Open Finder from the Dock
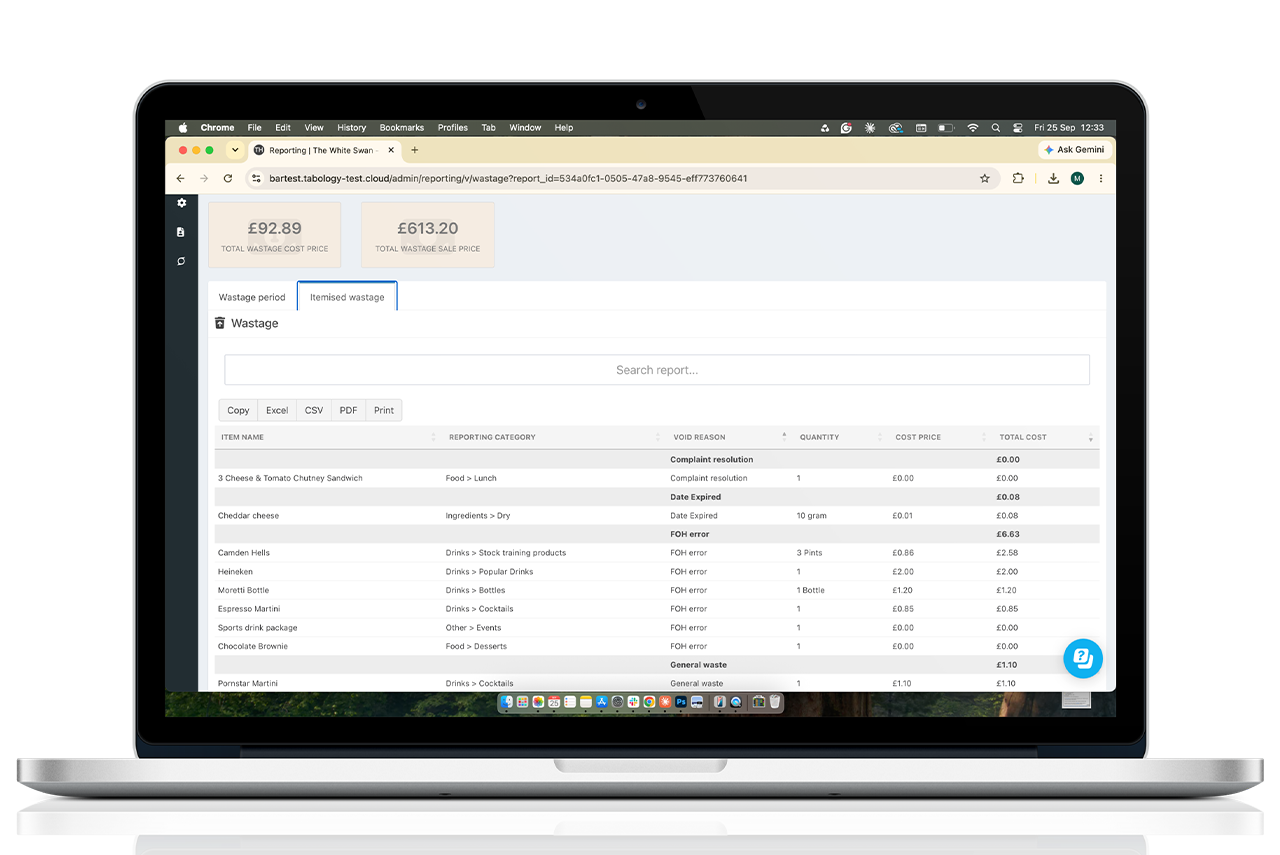This screenshot has width=1280, height=855. [x=507, y=703]
